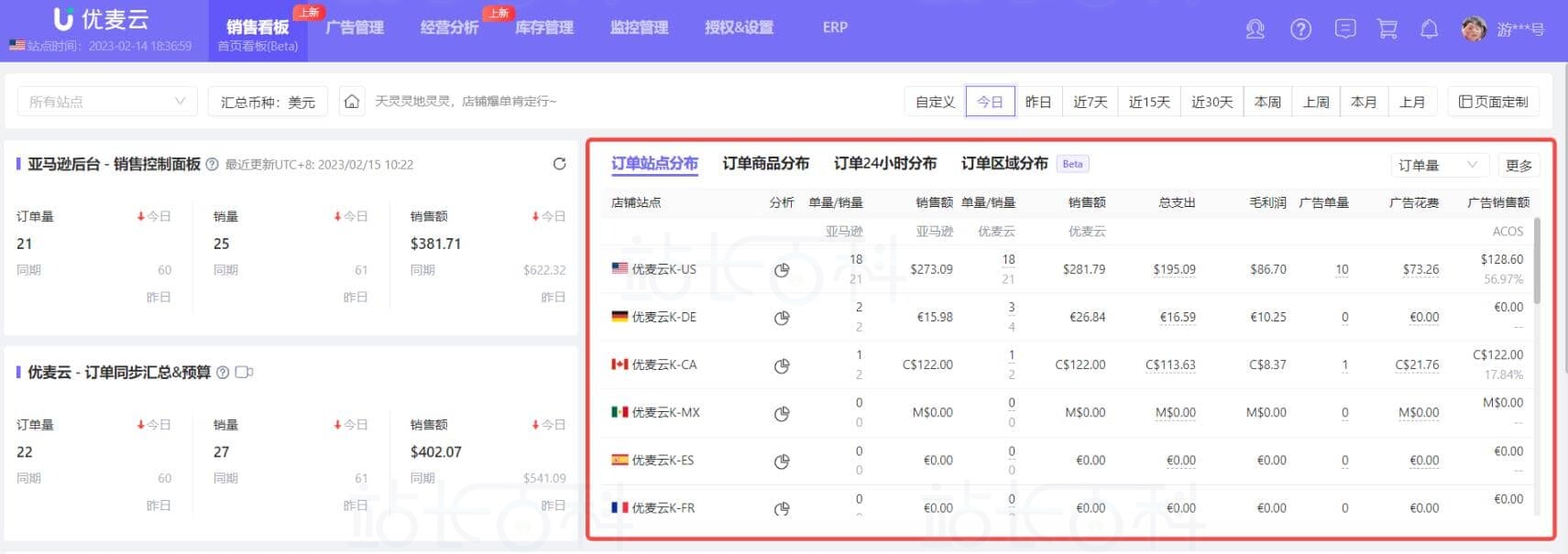Click the $381.71 sales amount value
This screenshot has height=554, width=1568.
tap(435, 244)
